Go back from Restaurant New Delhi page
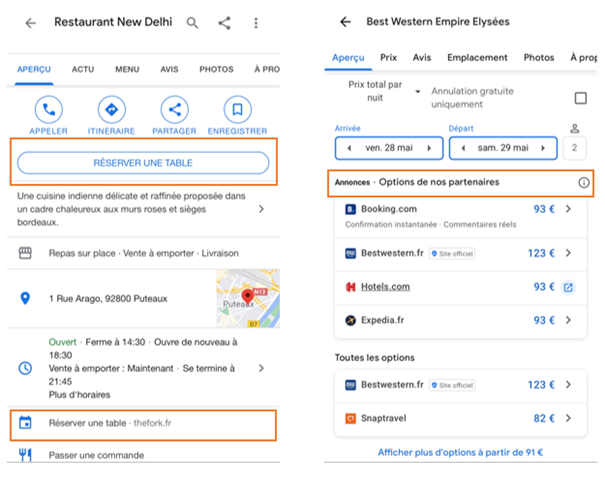This screenshot has height=484, width=605. tap(30, 23)
